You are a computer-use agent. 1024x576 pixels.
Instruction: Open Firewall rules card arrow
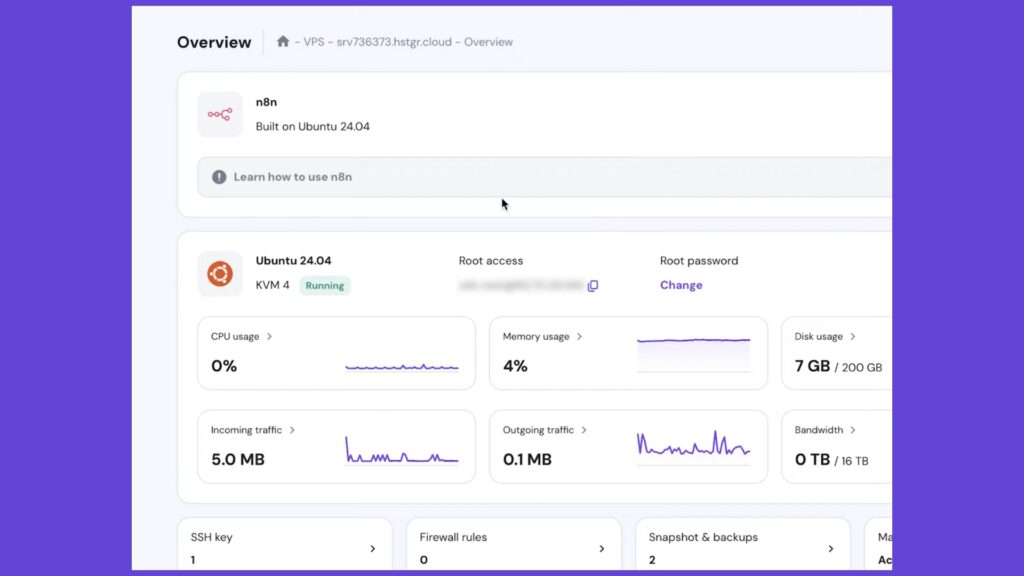pyautogui.click(x=601, y=549)
